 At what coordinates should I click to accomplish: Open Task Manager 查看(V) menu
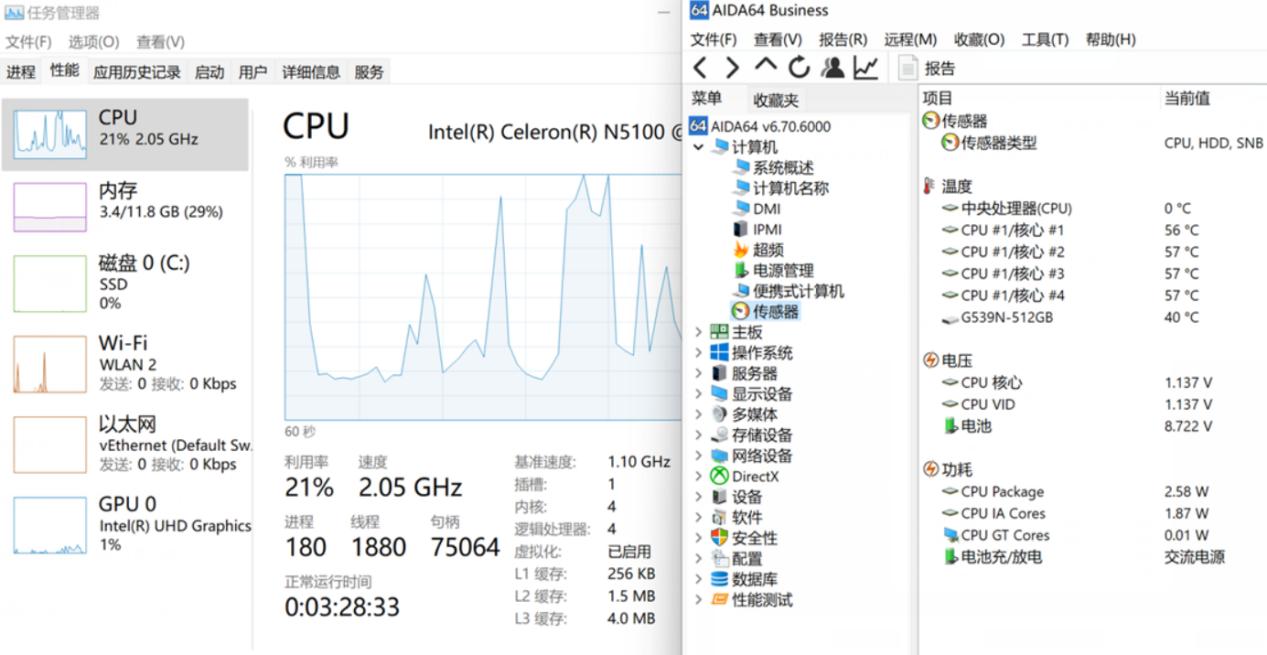[x=160, y=42]
